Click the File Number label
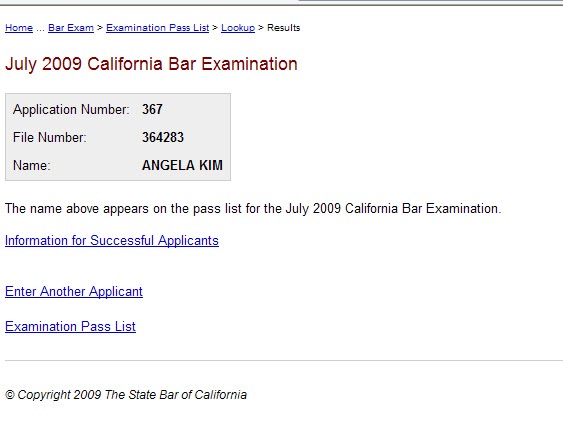This screenshot has height=440, width=563. tap(50, 137)
